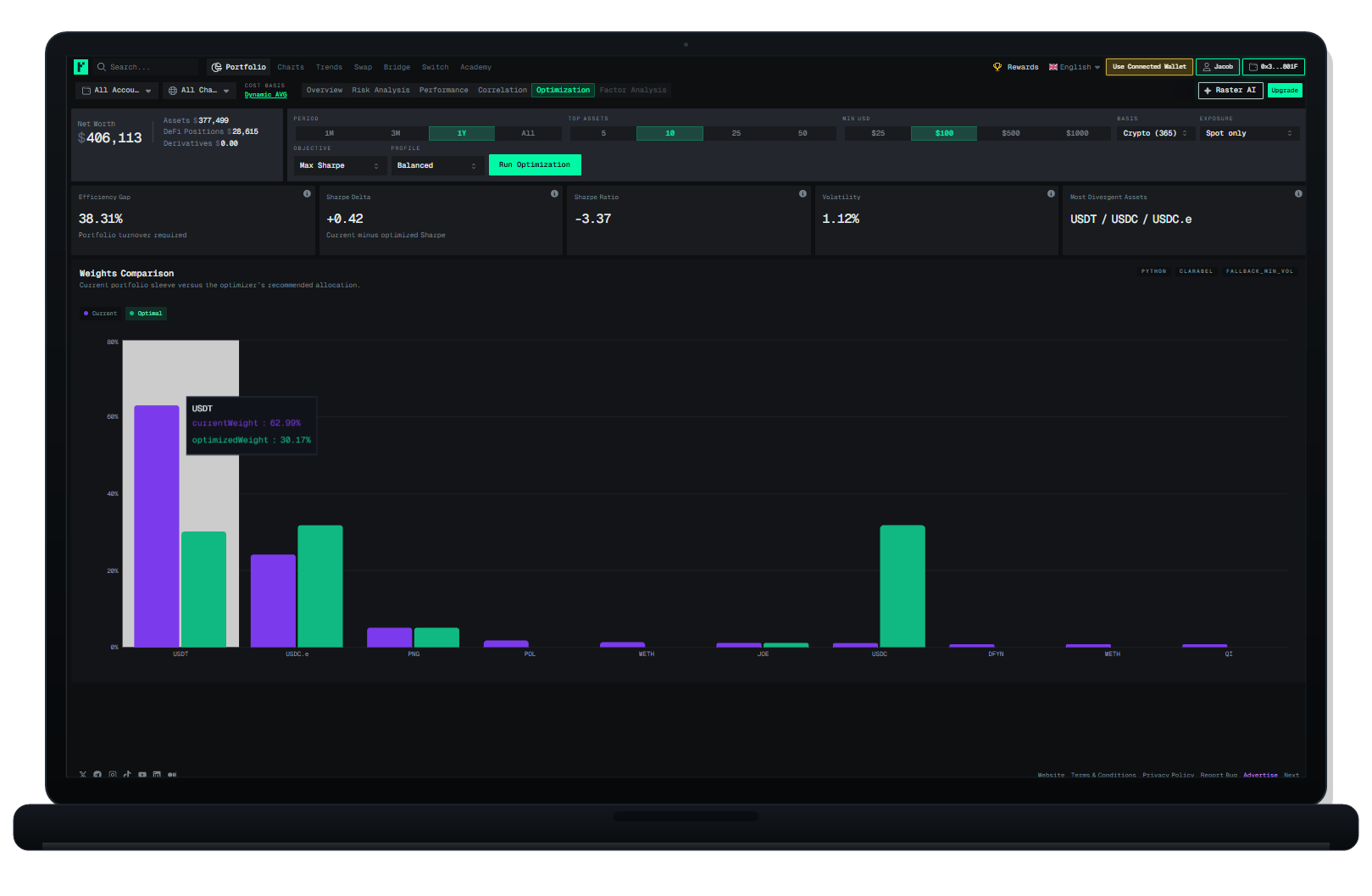Toggle the Current series legend
The image size is (1372, 896).
[101, 314]
